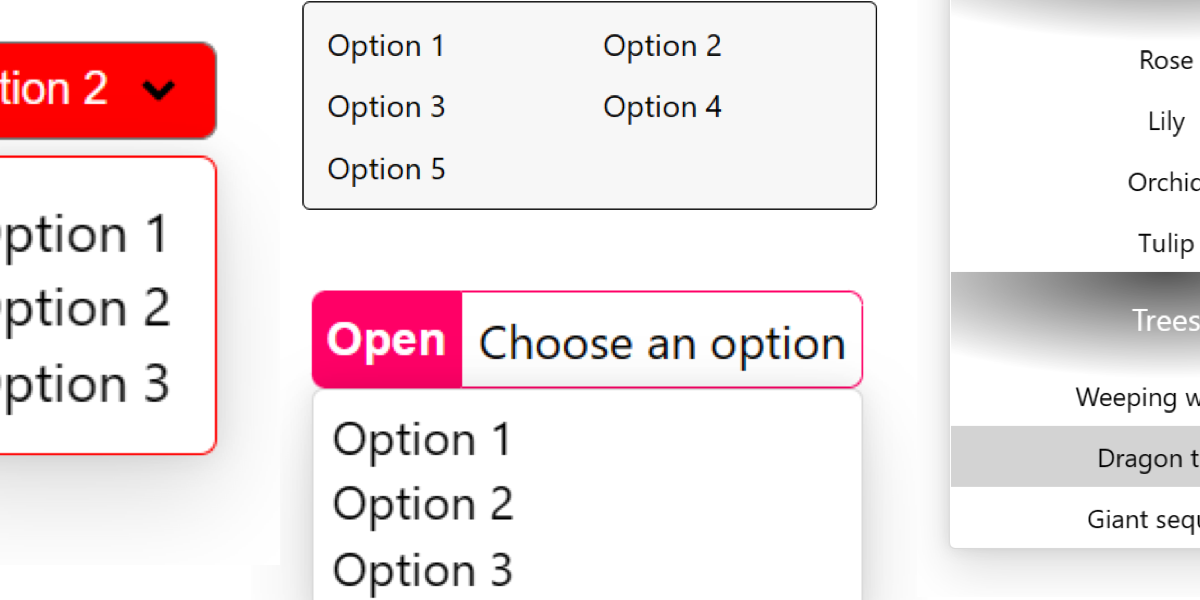Choose Option 2 below the Open button
Image resolution: width=1200 pixels, height=600 pixels.
coord(422,504)
